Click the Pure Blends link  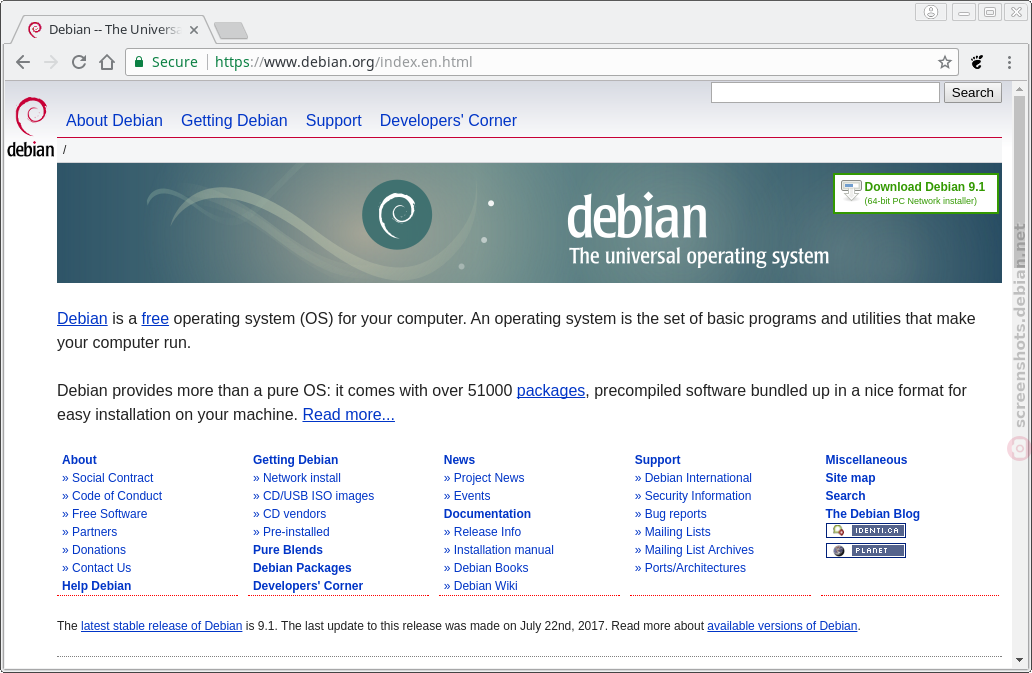288,549
